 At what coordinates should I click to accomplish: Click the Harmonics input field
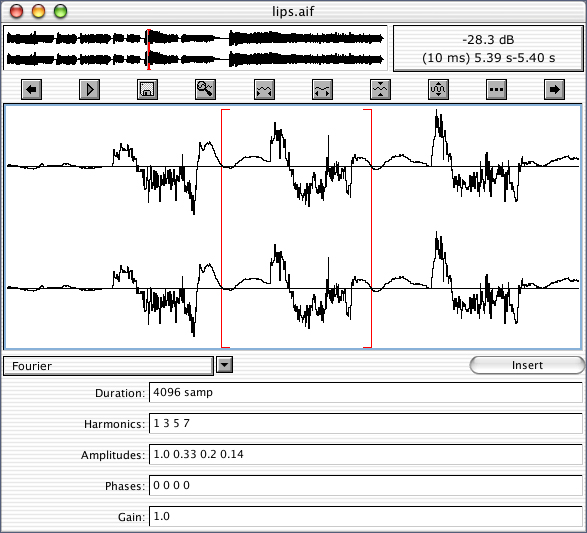366,423
